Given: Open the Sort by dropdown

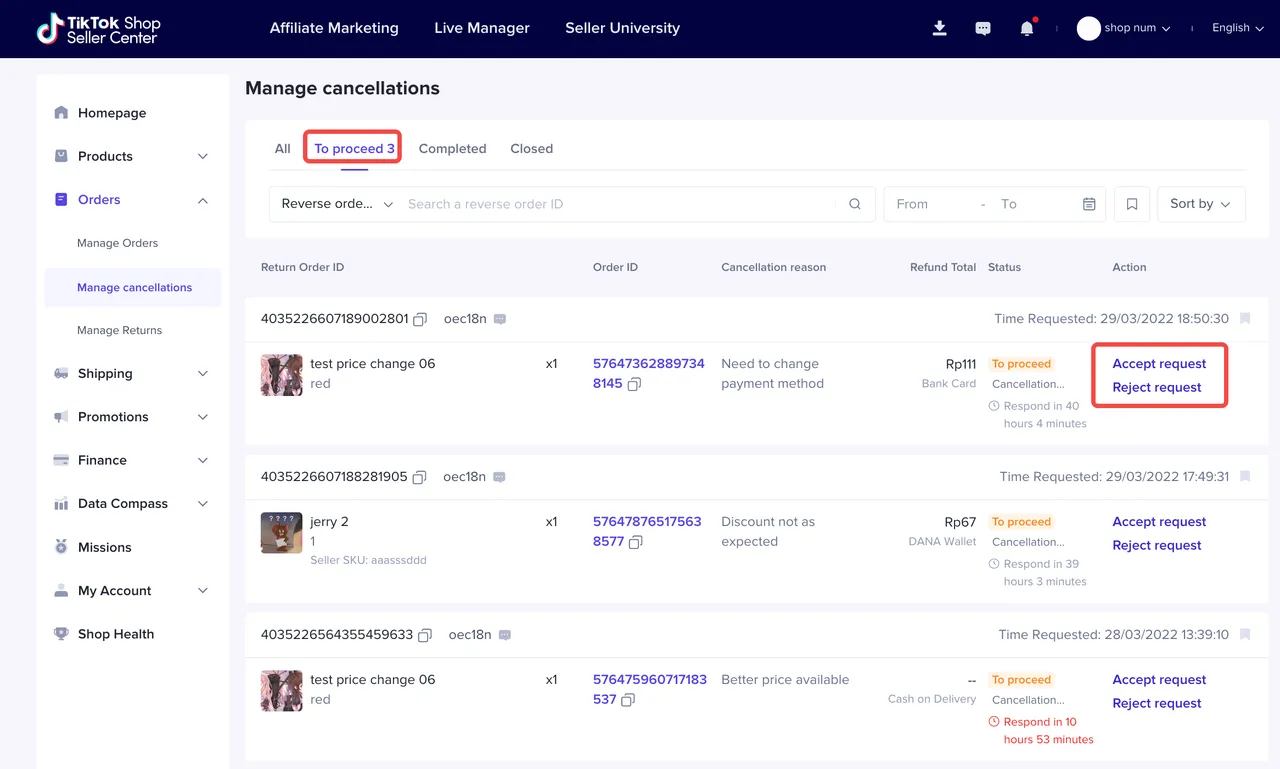Looking at the screenshot, I should (1200, 204).
